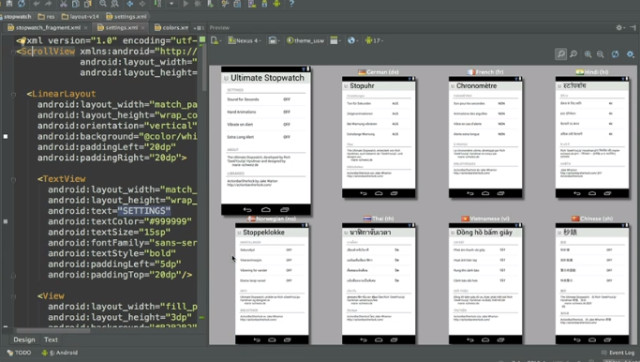Click the Cut scissors icon in toolbar
The height and width of the screenshot is (362, 640).
[x=63, y=4]
